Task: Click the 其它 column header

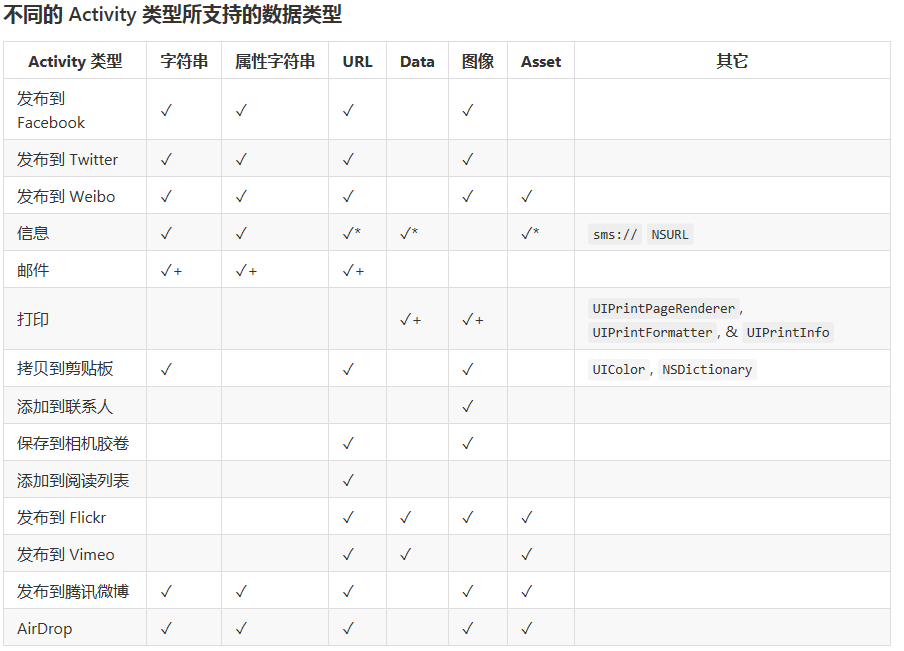Action: pos(732,61)
